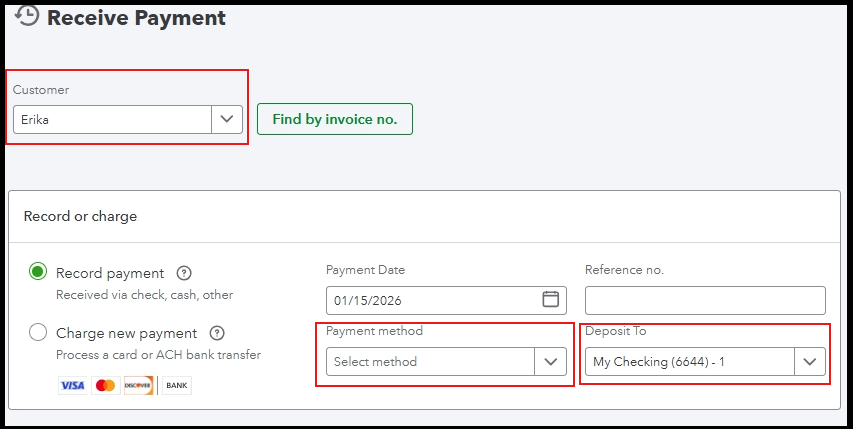Click the BANK transfer badge
Screen dimensions: 853x429
pos(176,385)
